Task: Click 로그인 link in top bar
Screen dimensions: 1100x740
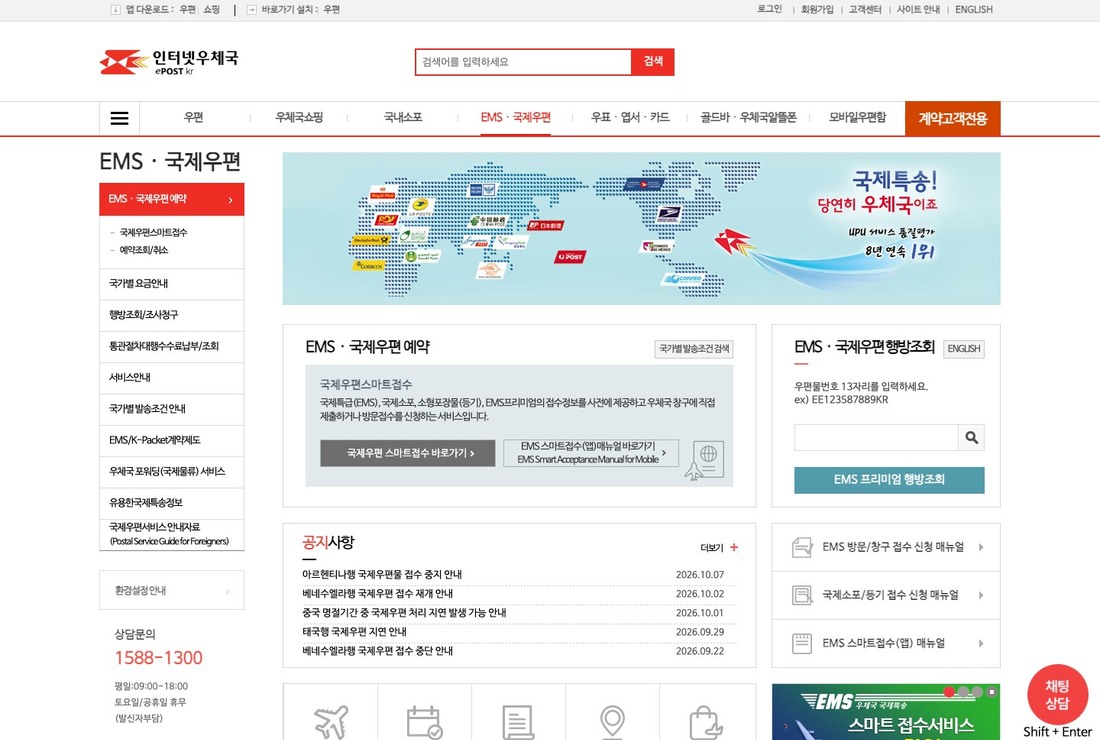Action: (x=770, y=9)
